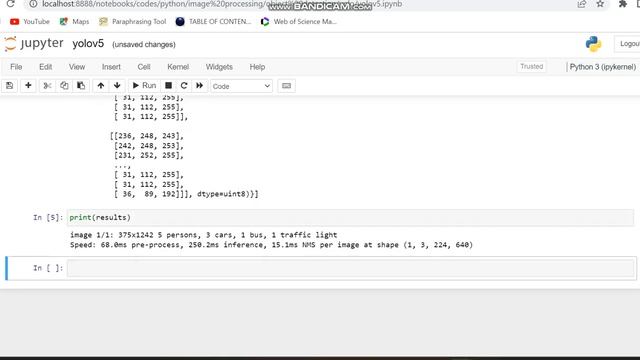This screenshot has height=360, width=640.
Task: Move selected cell up arrow
Action: pos(101,86)
